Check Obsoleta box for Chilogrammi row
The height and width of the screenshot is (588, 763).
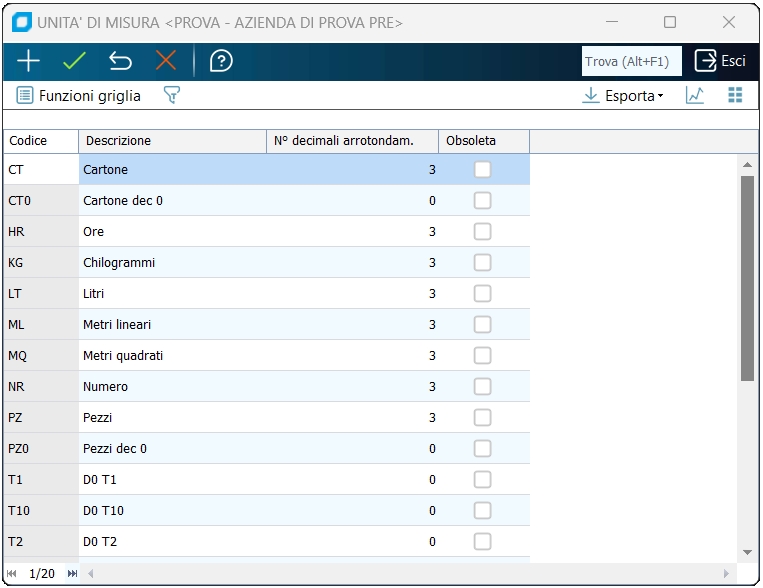coord(483,263)
